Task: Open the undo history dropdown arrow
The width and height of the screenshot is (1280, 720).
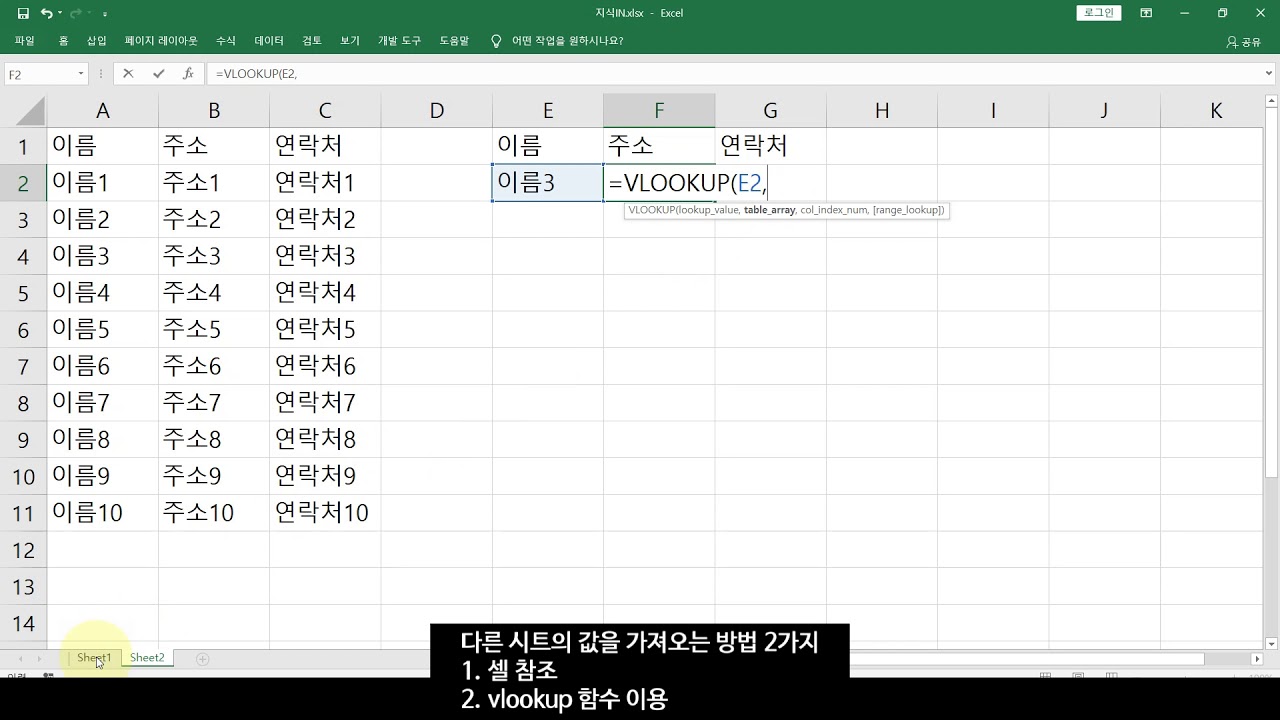Action: pyautogui.click(x=60, y=14)
